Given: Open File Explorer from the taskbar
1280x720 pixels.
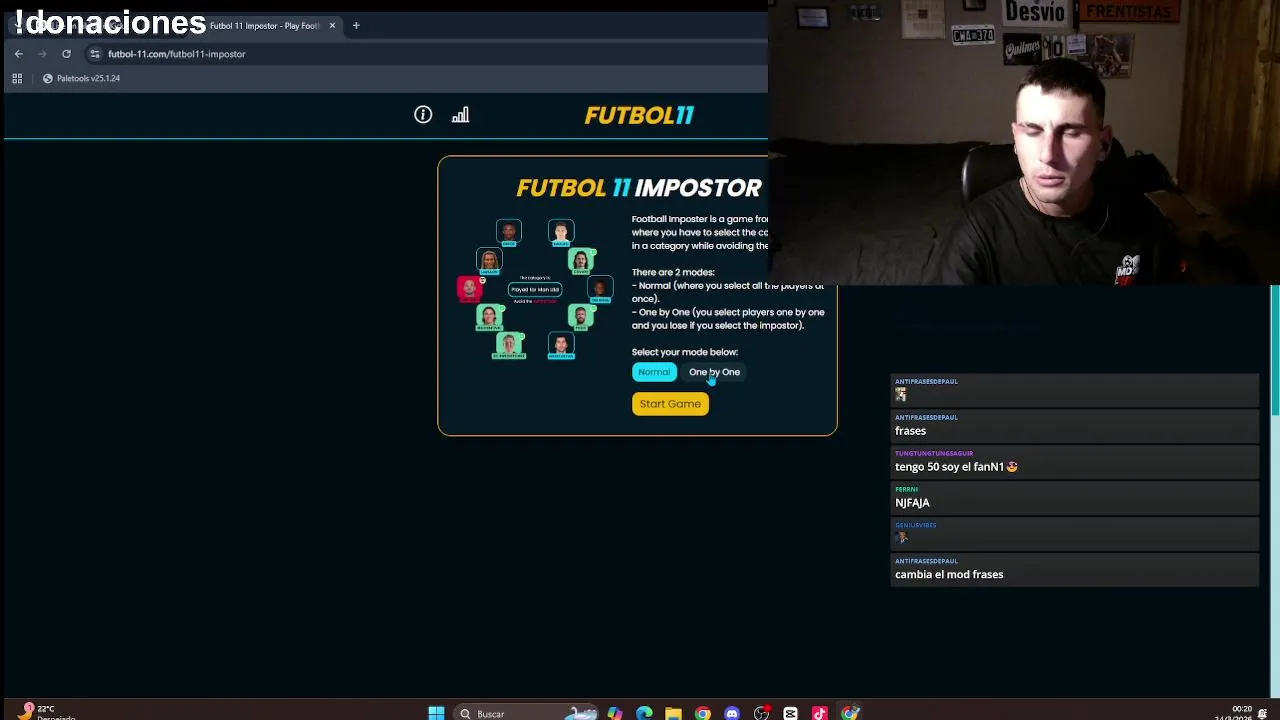Looking at the screenshot, I should (x=673, y=713).
